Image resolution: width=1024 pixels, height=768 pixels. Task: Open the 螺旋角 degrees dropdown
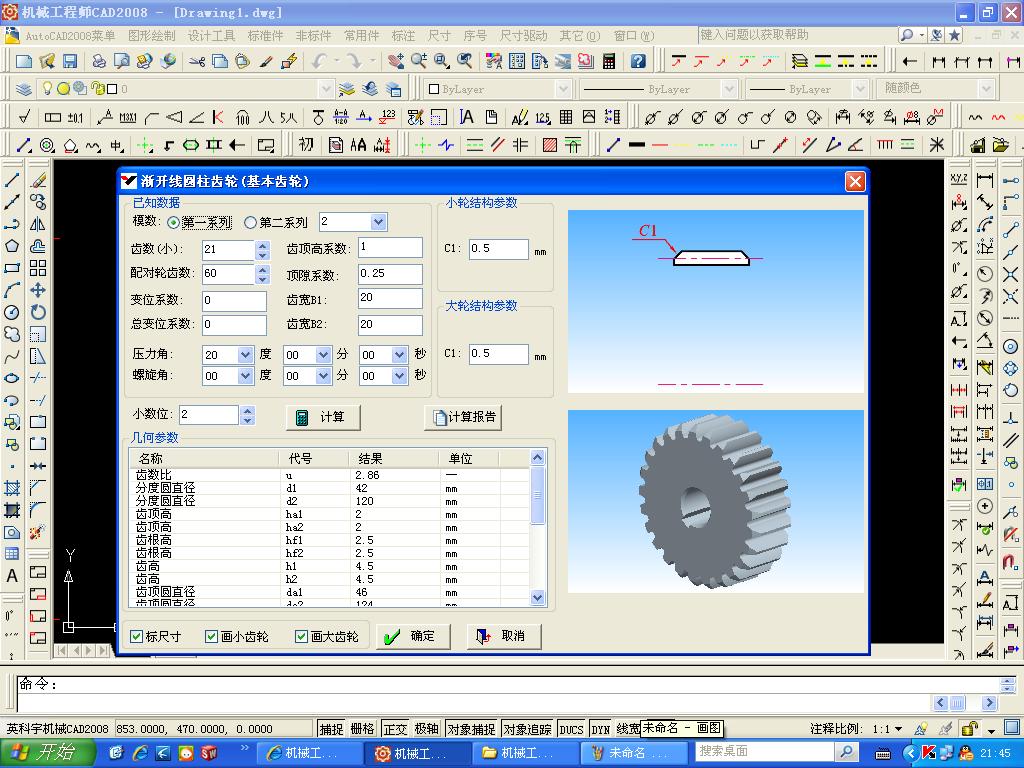pyautogui.click(x=245, y=376)
